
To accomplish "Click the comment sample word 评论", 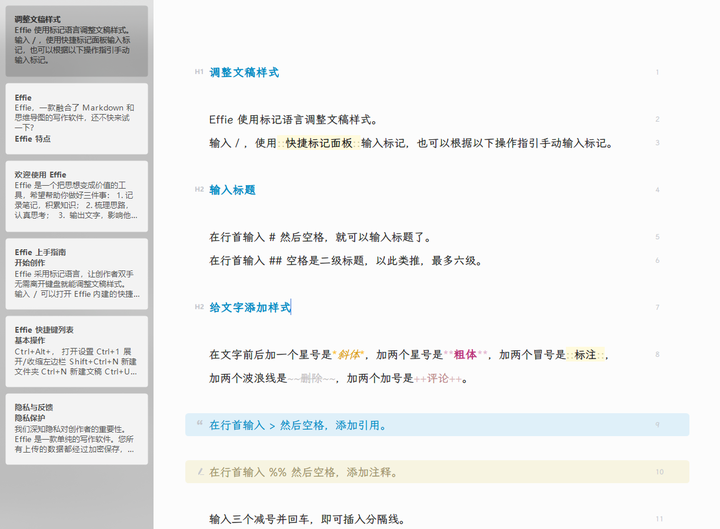I will click(438, 378).
